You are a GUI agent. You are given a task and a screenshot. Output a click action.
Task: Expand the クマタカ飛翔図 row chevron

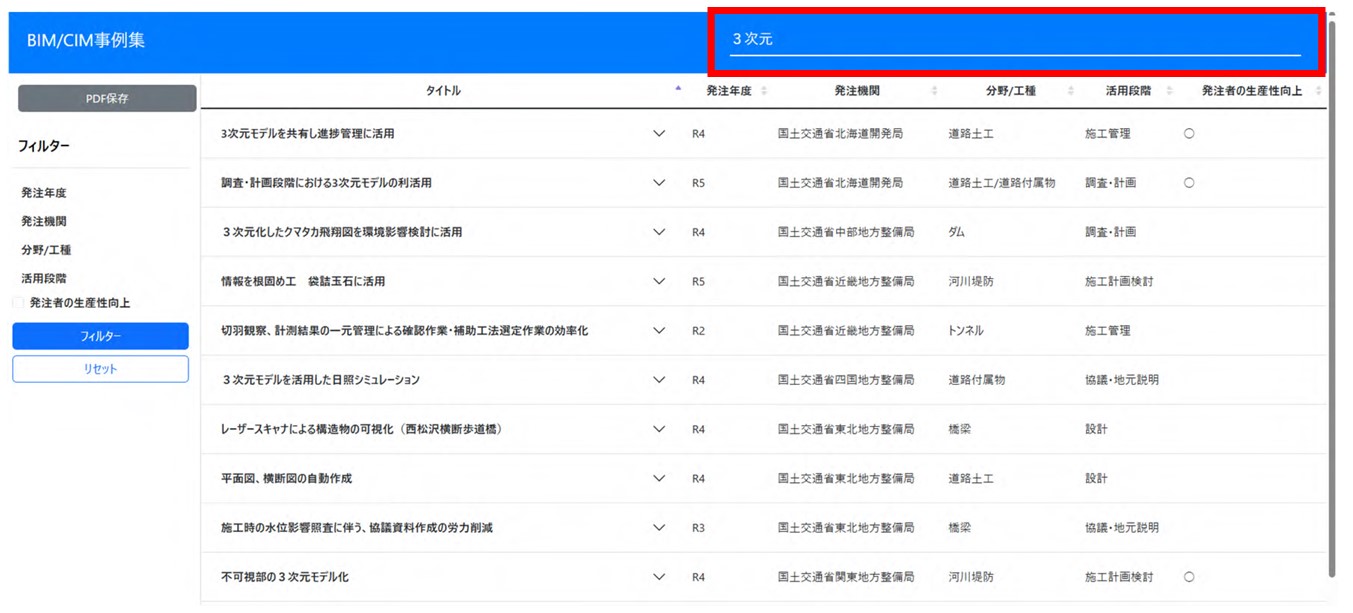coord(659,232)
